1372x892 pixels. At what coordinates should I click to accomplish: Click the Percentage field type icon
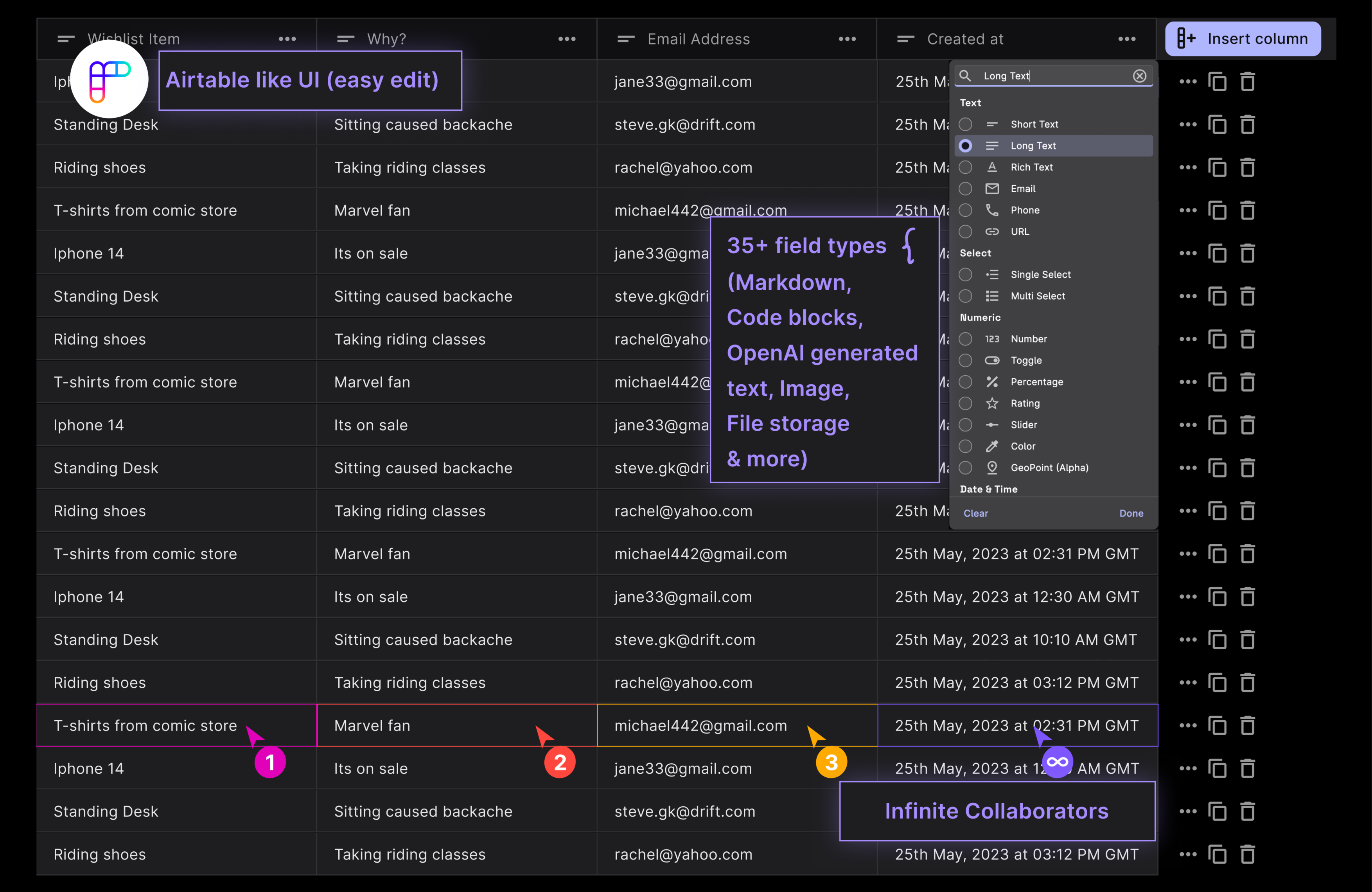point(992,382)
